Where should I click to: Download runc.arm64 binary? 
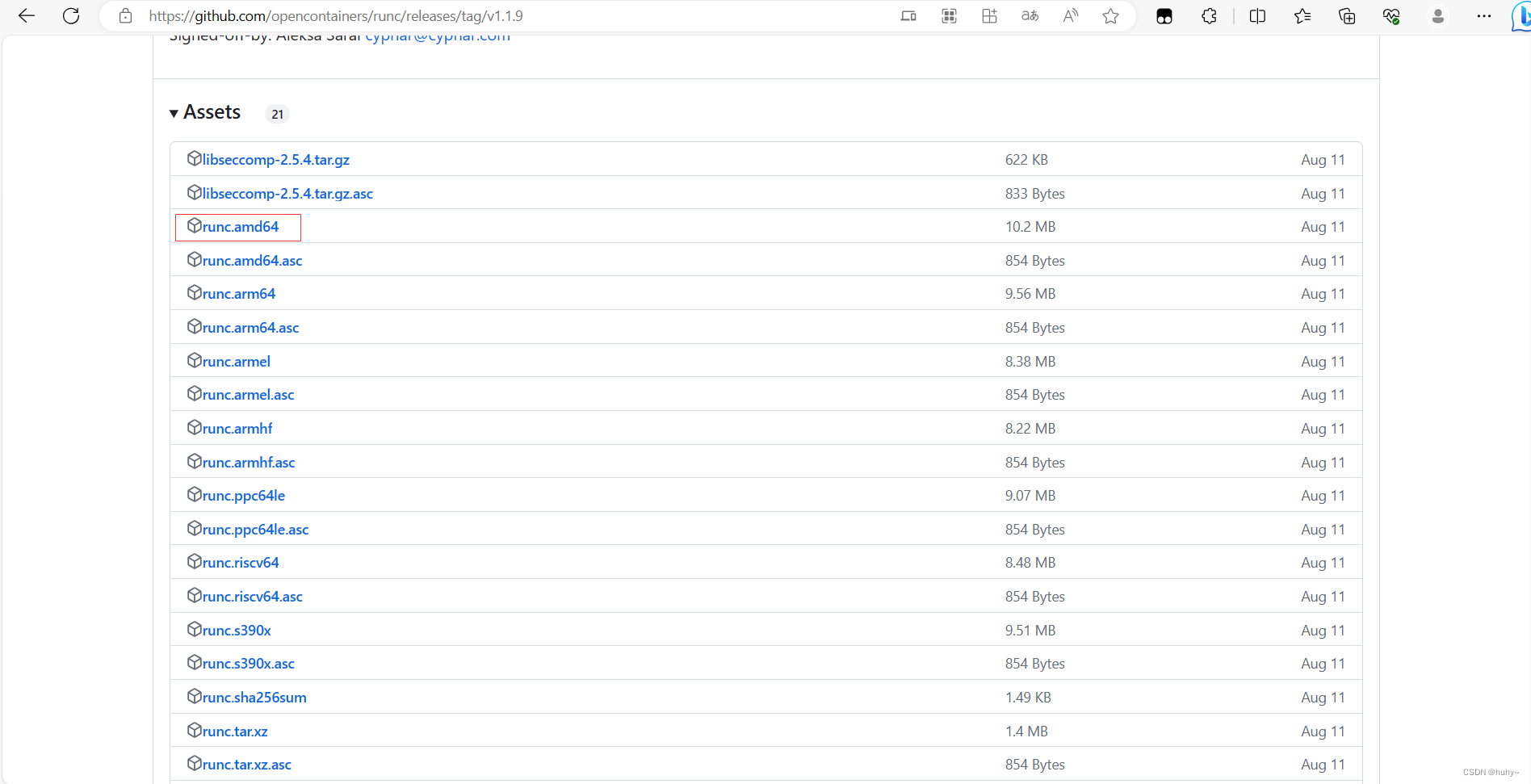pyautogui.click(x=239, y=294)
